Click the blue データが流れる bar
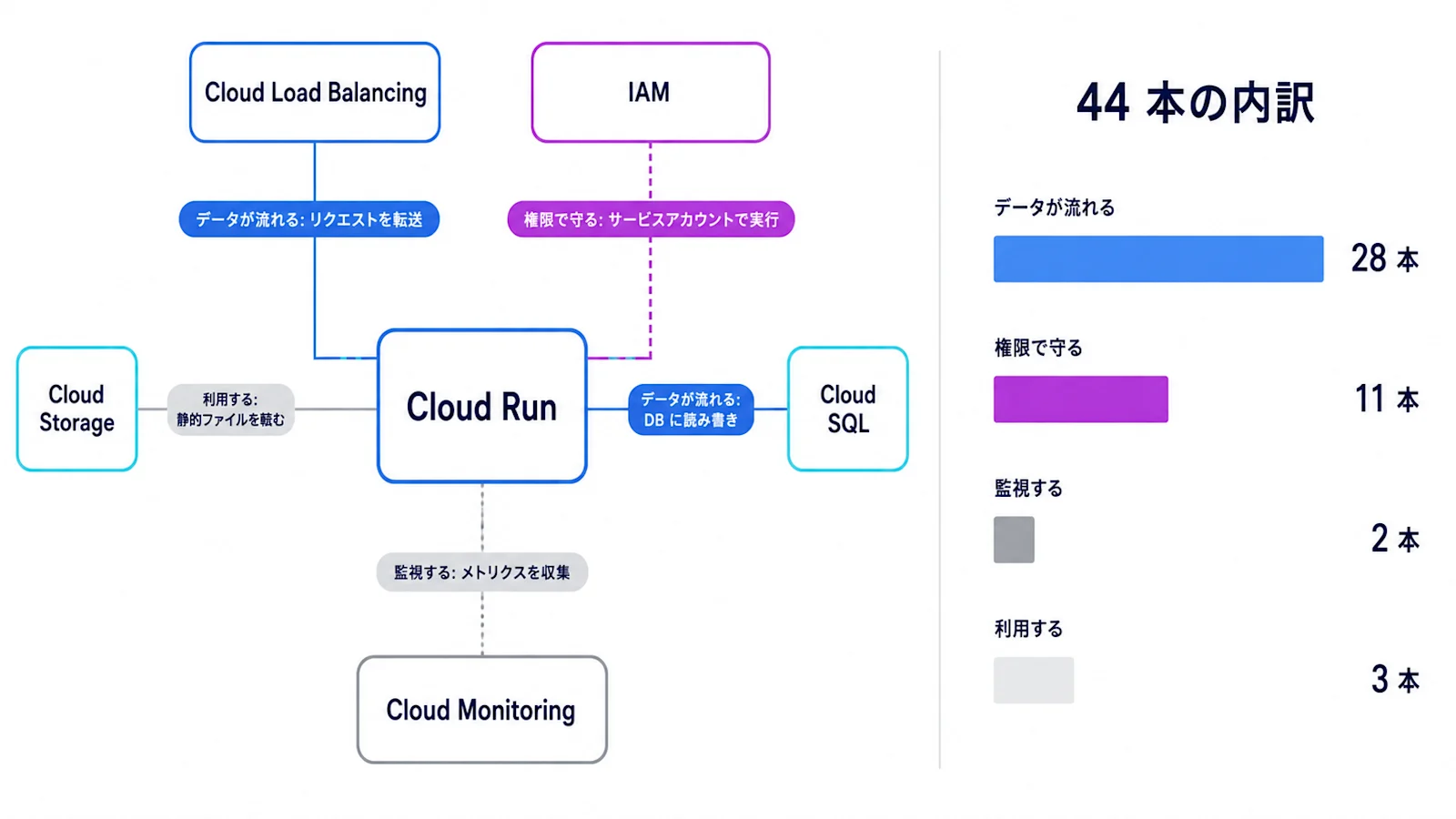 pyautogui.click(x=1158, y=258)
